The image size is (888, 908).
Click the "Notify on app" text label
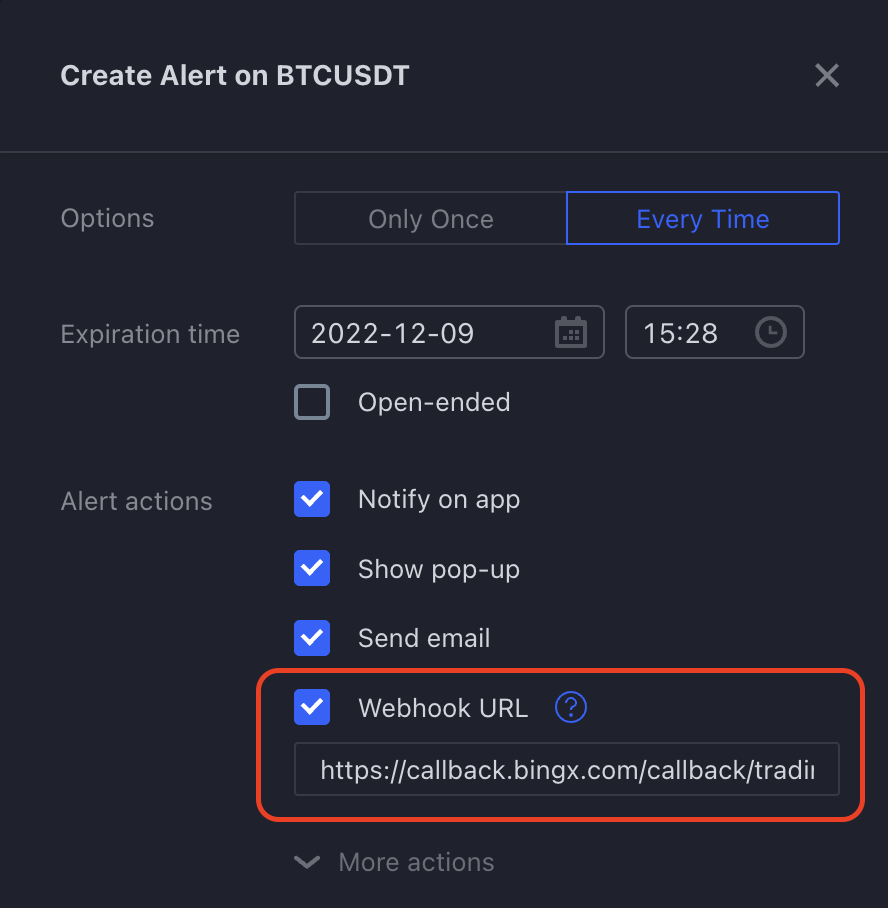pyautogui.click(x=439, y=499)
